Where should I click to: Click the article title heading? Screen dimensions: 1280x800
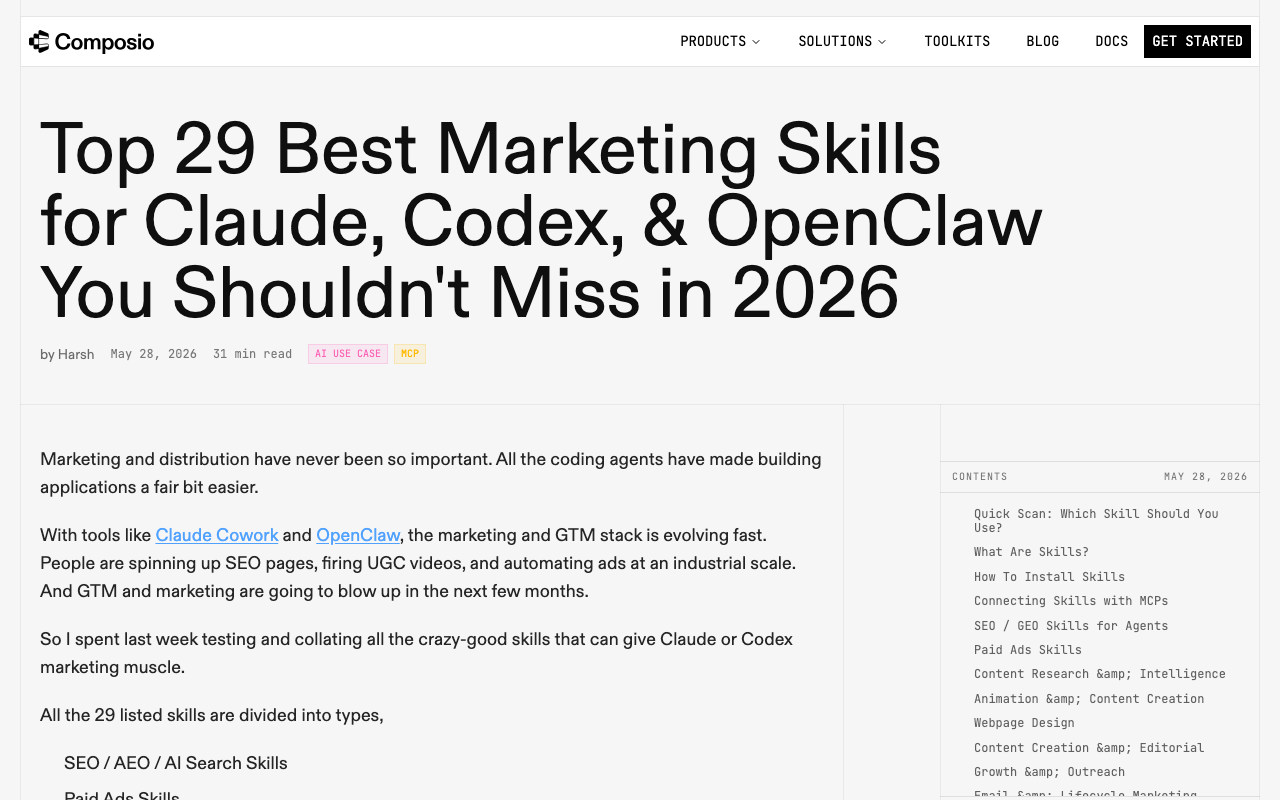pos(541,220)
